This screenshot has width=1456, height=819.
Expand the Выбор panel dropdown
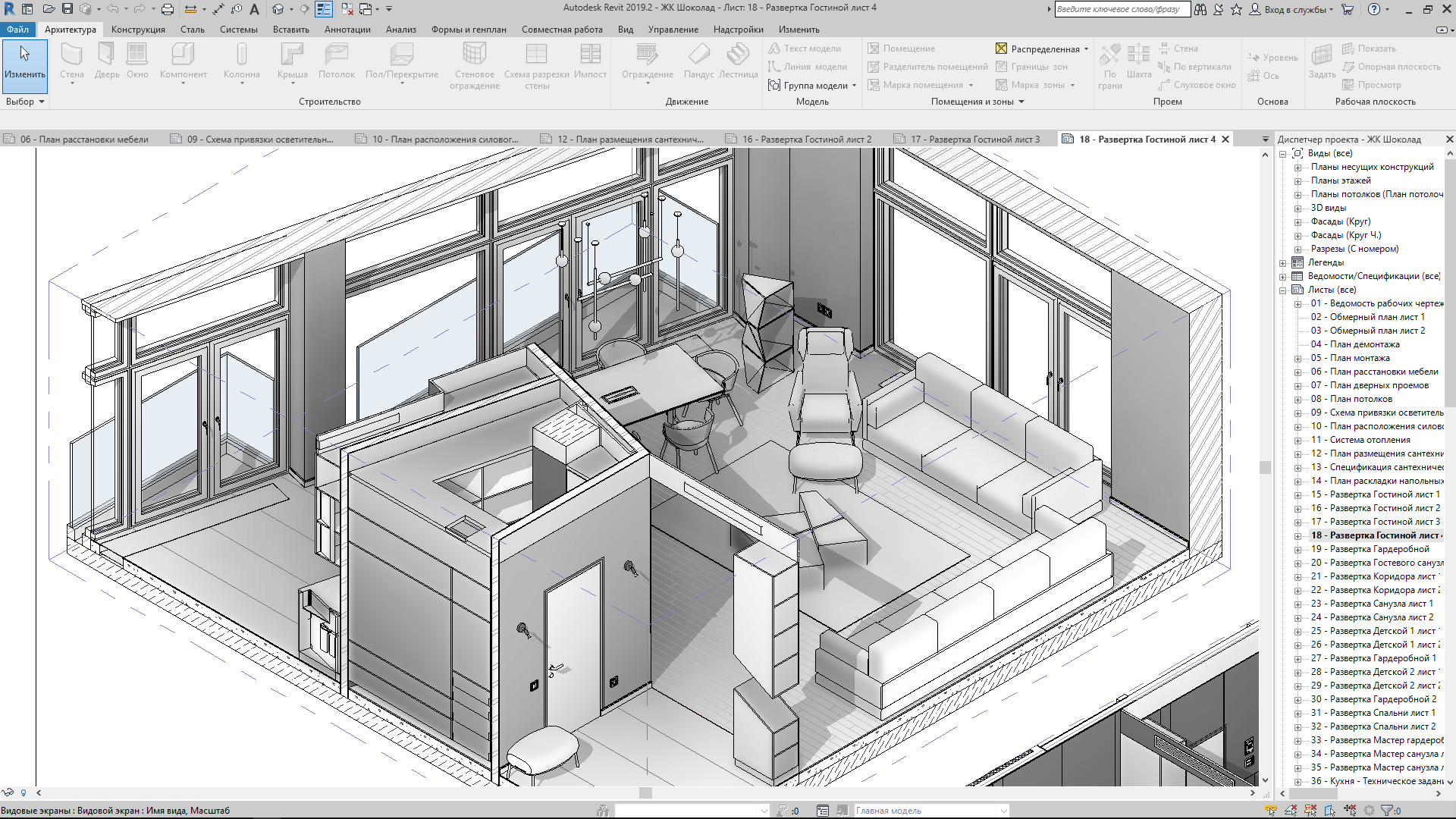(x=42, y=102)
